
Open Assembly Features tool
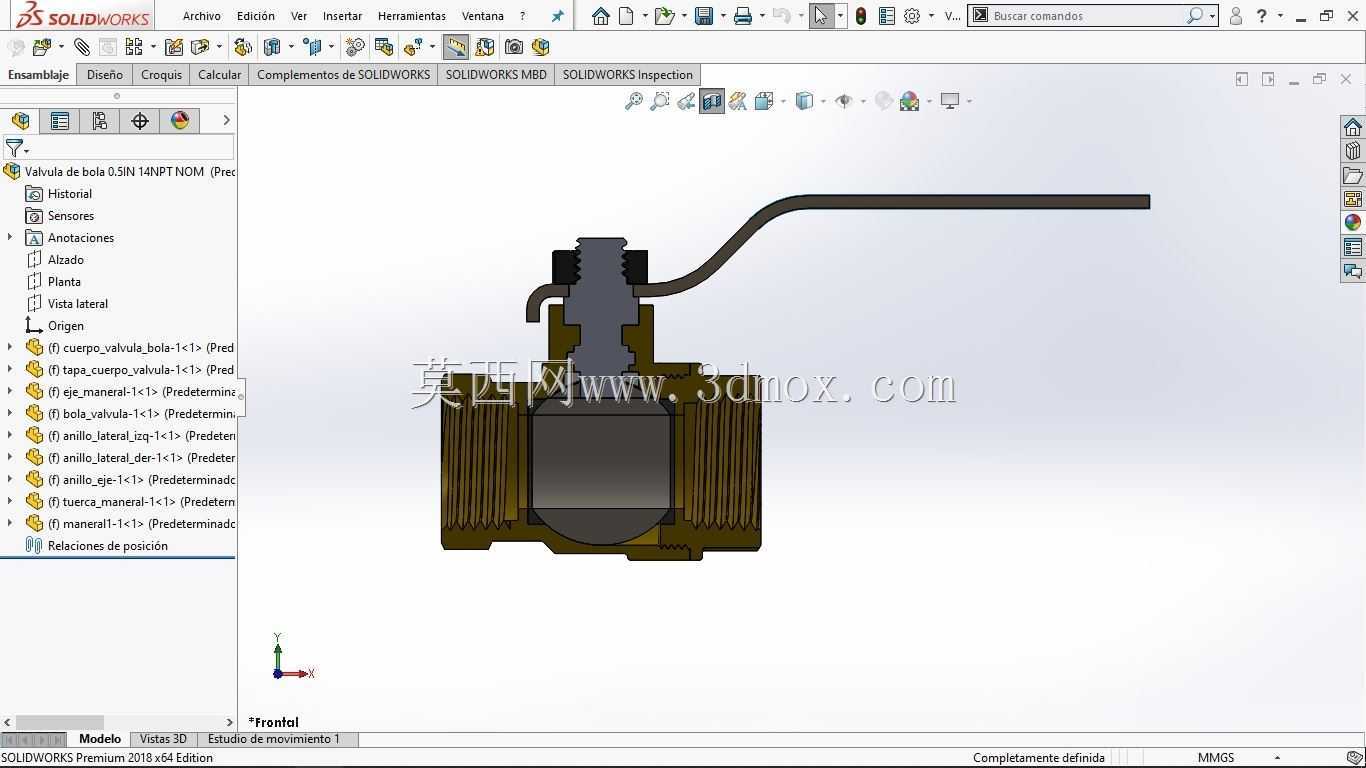(272, 47)
